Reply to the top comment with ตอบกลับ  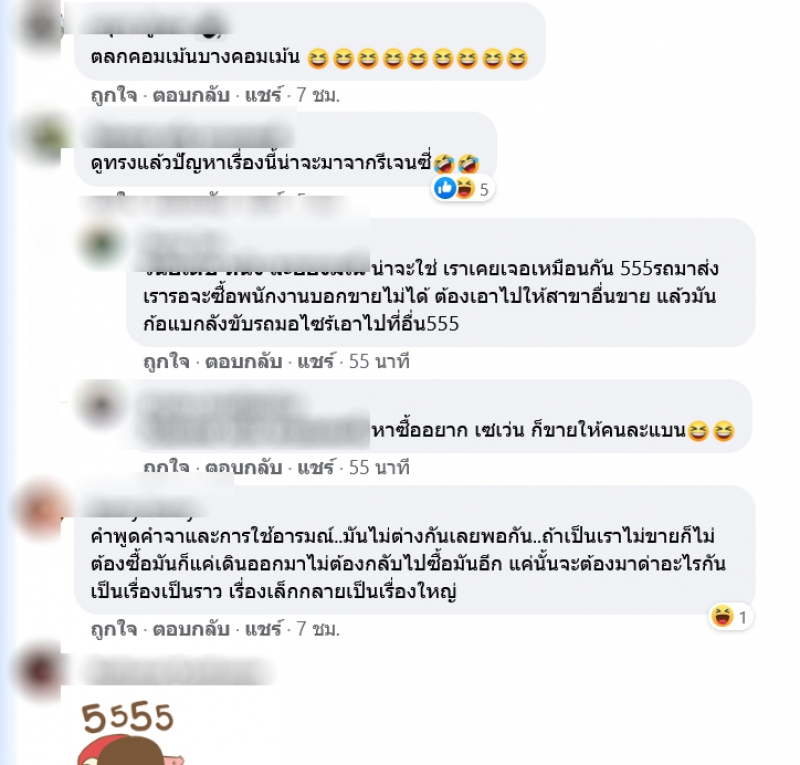pyautogui.click(x=191, y=95)
